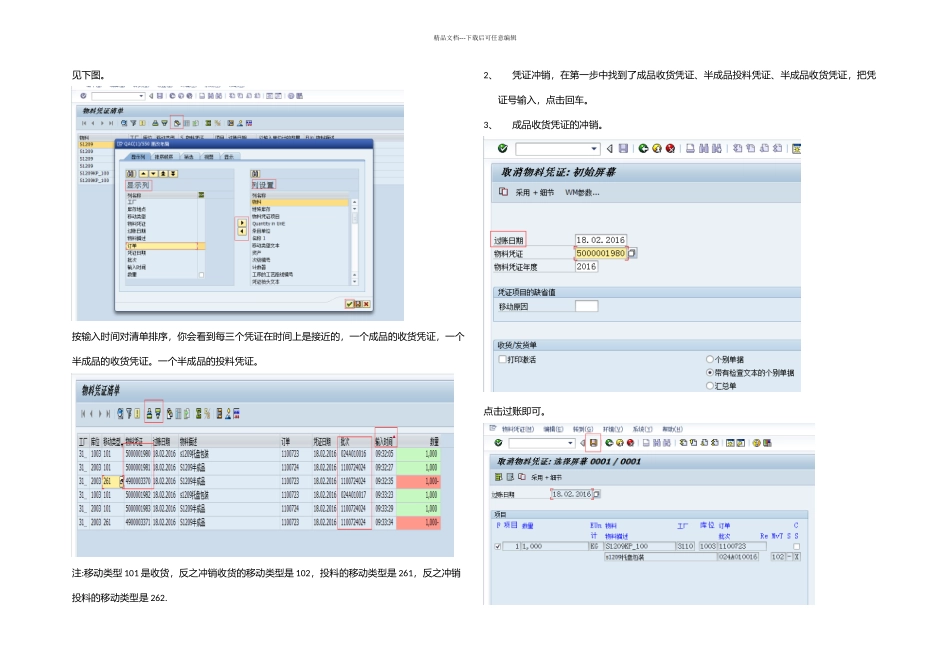This screenshot has width=950, height=672.
Task: Click Find binoculars icon in initial screen toolbar
Action: point(703,148)
